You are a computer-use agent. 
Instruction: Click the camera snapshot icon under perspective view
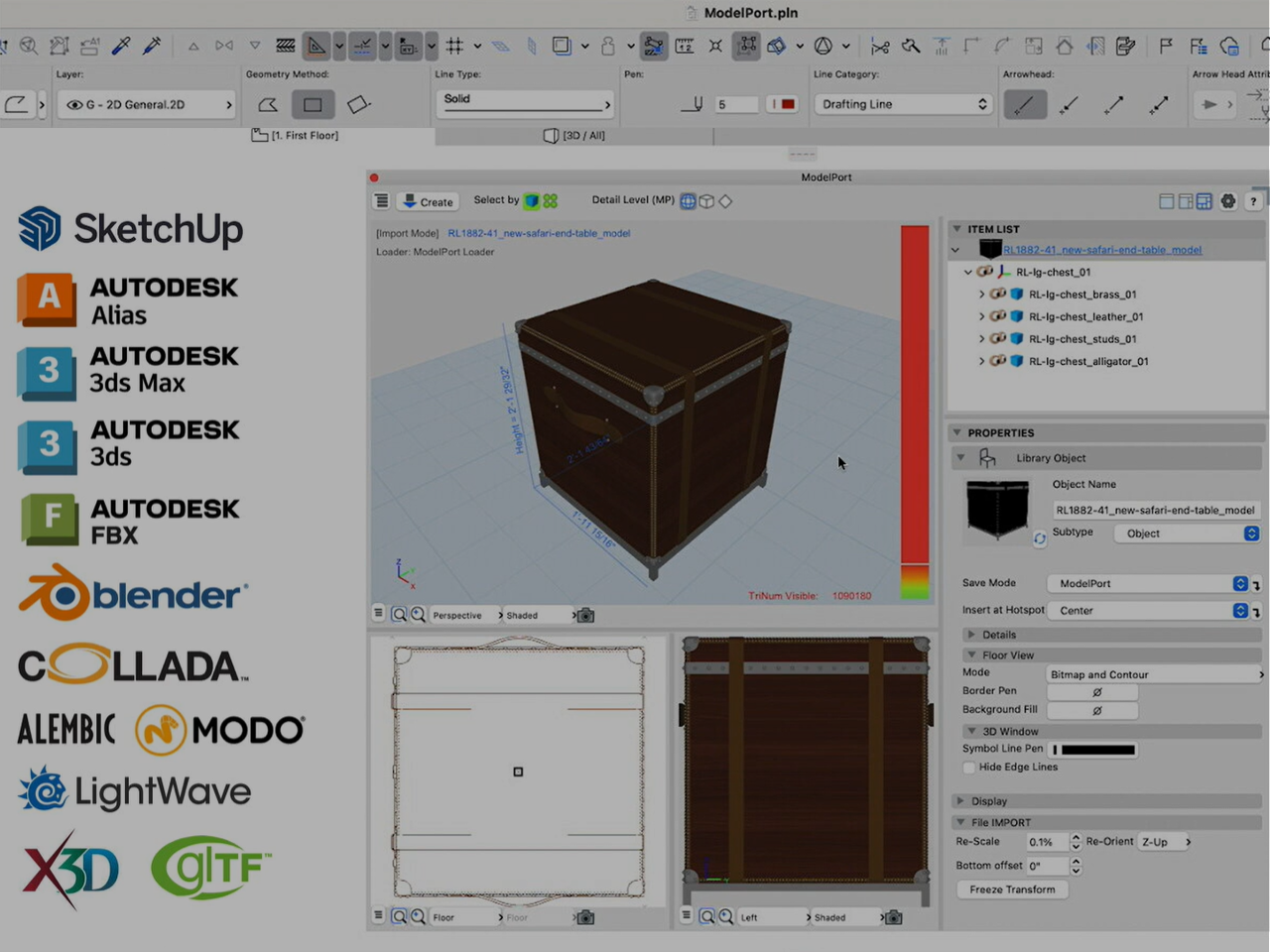(586, 616)
